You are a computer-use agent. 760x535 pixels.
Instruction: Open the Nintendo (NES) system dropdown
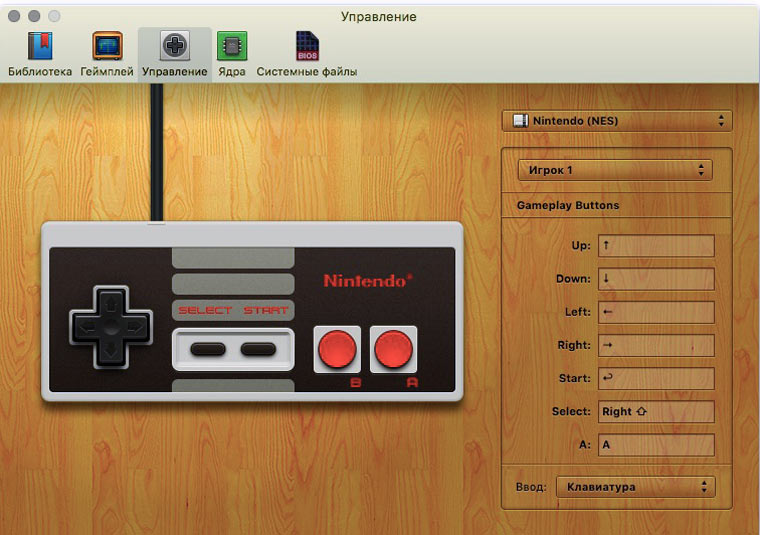coord(617,121)
